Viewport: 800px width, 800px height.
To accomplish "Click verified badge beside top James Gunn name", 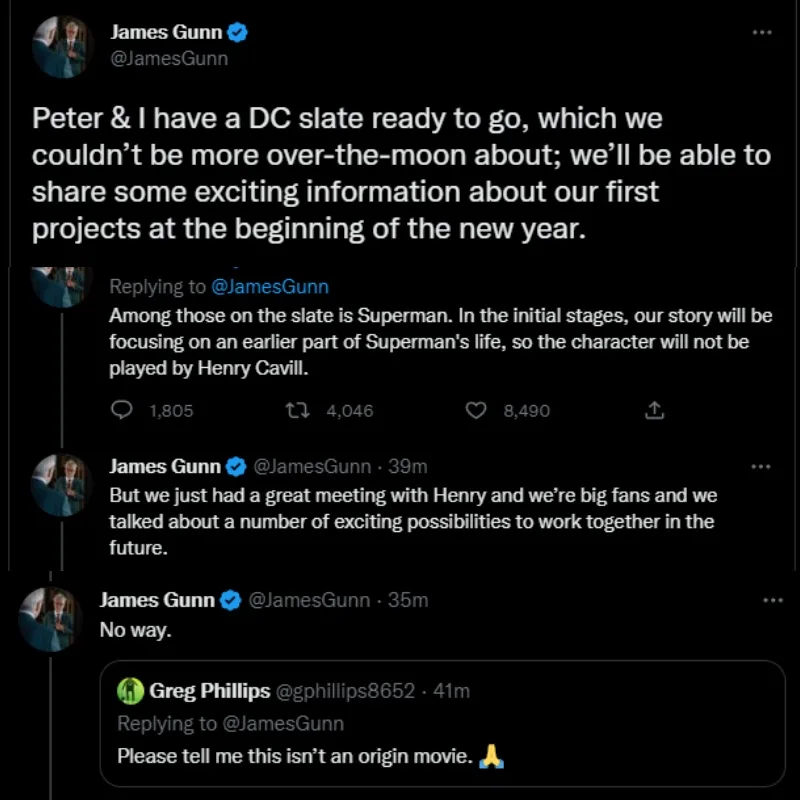I will [x=238, y=33].
